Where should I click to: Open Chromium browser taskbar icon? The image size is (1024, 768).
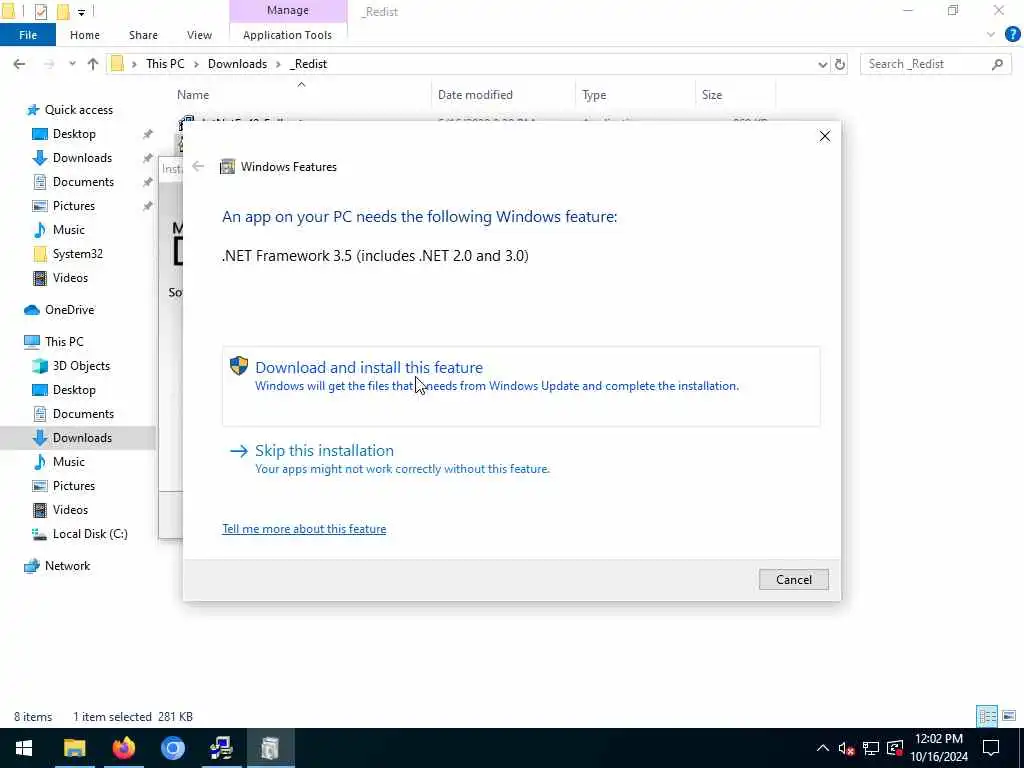tap(173, 748)
